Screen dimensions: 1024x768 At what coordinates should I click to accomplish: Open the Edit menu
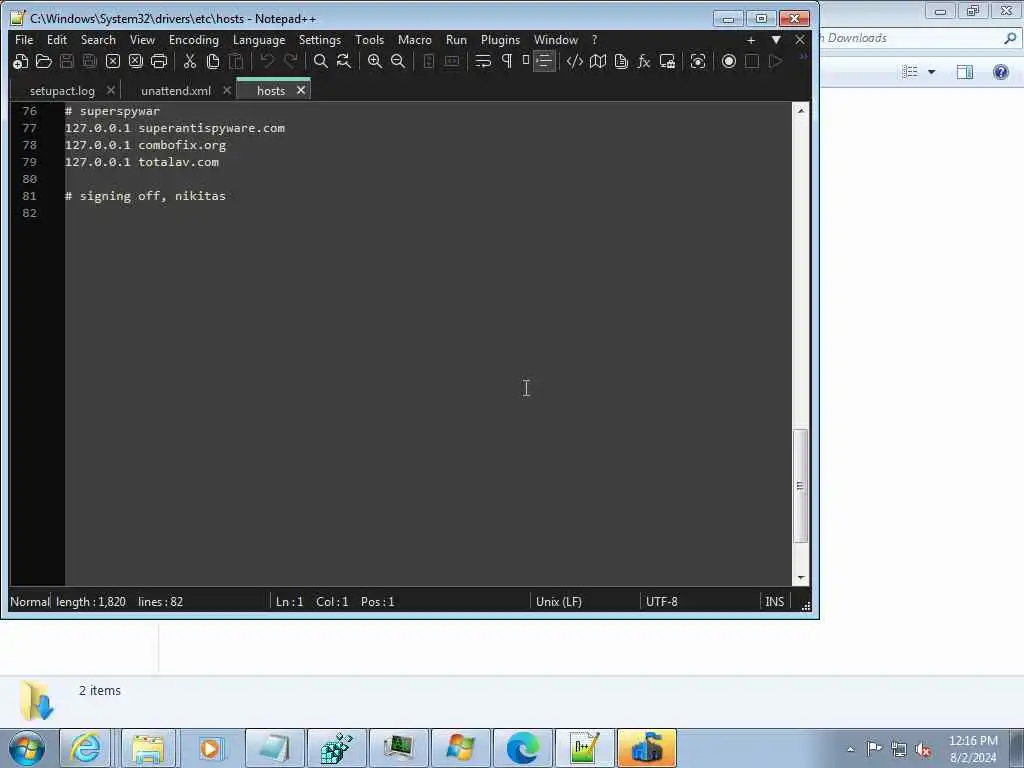(57, 40)
